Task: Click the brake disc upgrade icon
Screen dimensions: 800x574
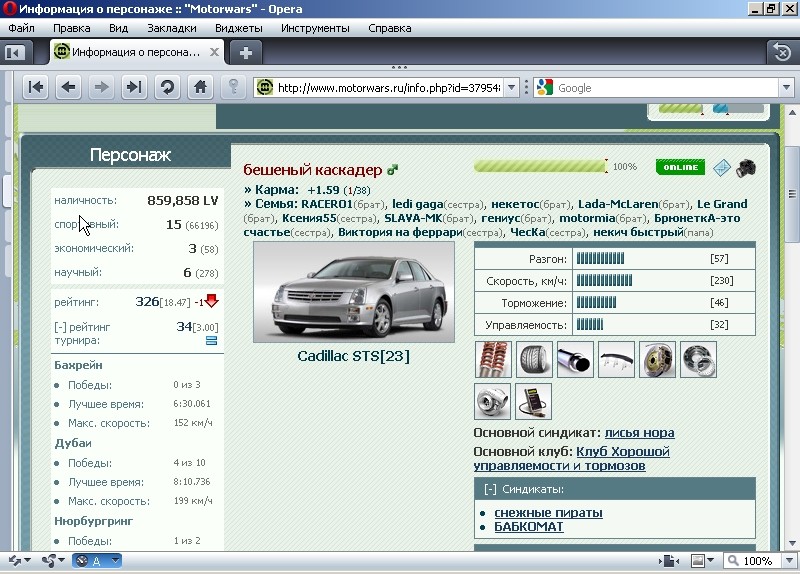Action: [657, 360]
